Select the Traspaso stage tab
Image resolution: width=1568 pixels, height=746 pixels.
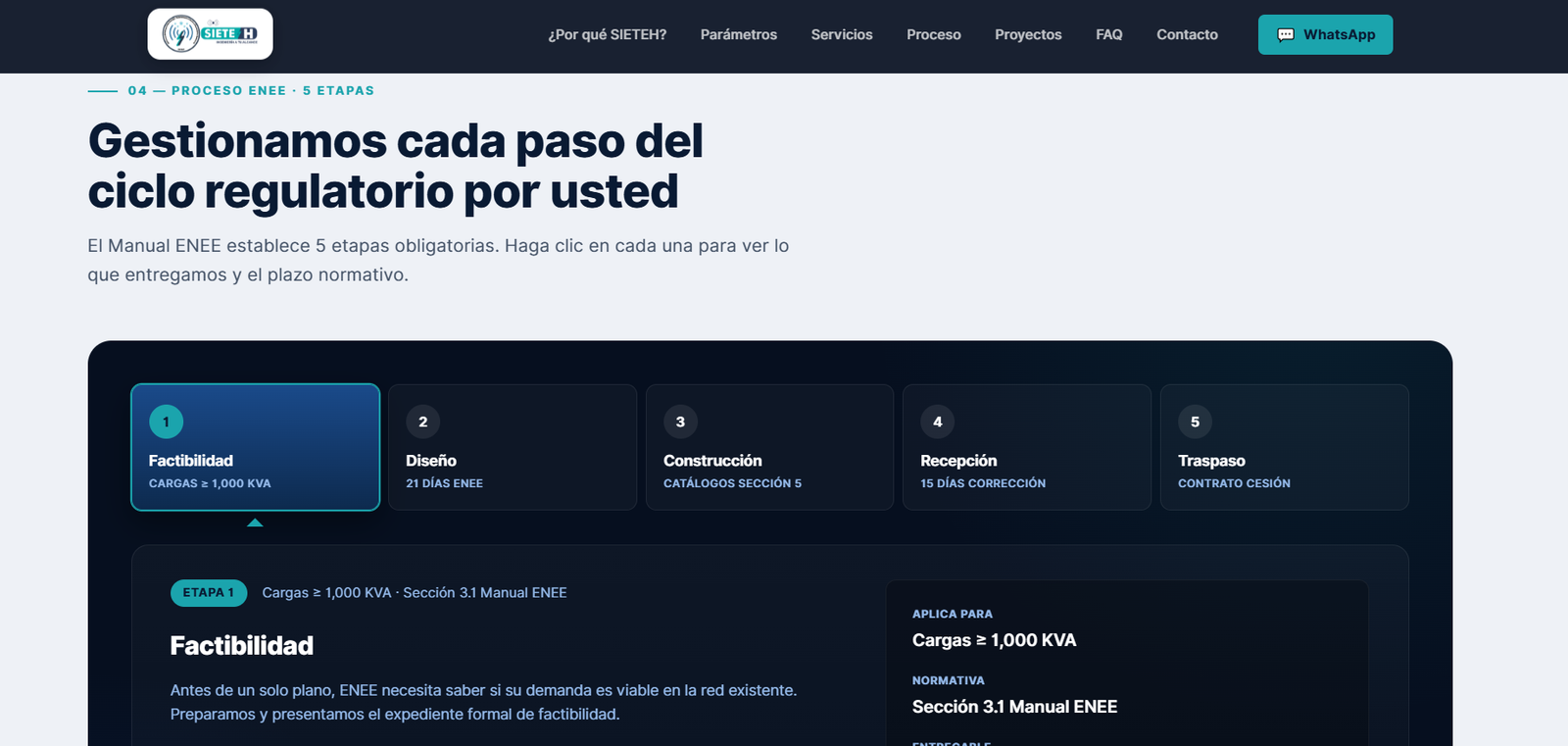tap(1285, 447)
